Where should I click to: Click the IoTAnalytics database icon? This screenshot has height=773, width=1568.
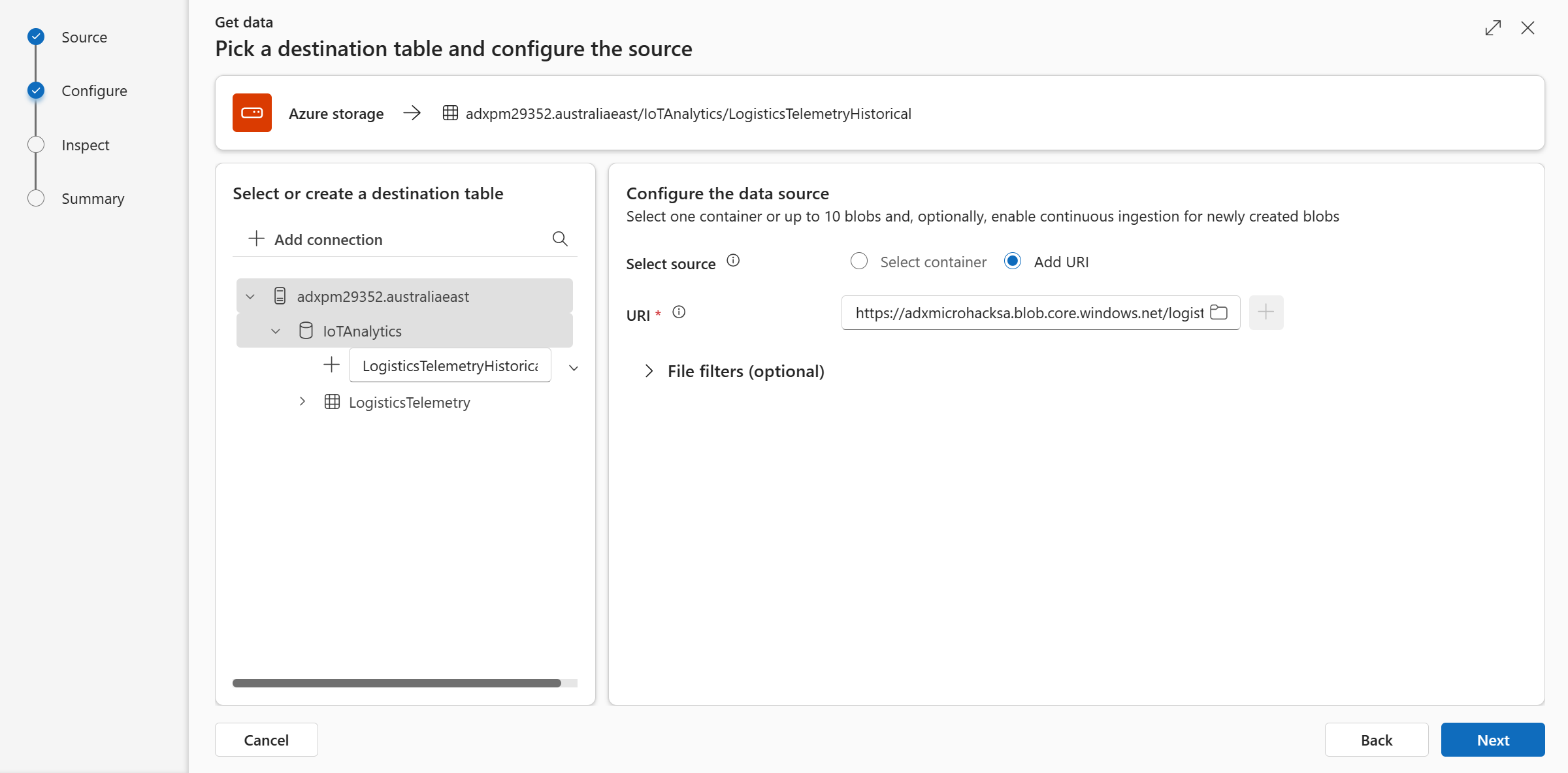[306, 331]
